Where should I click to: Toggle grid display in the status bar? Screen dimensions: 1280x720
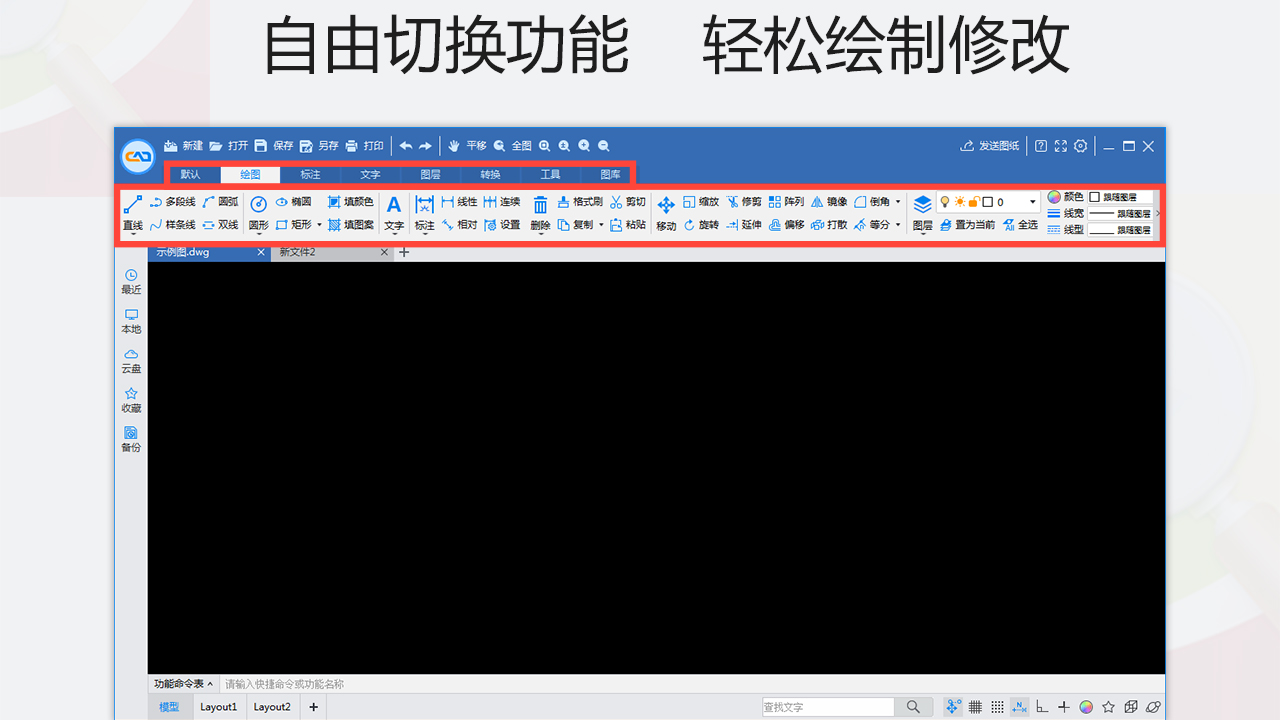pos(975,707)
